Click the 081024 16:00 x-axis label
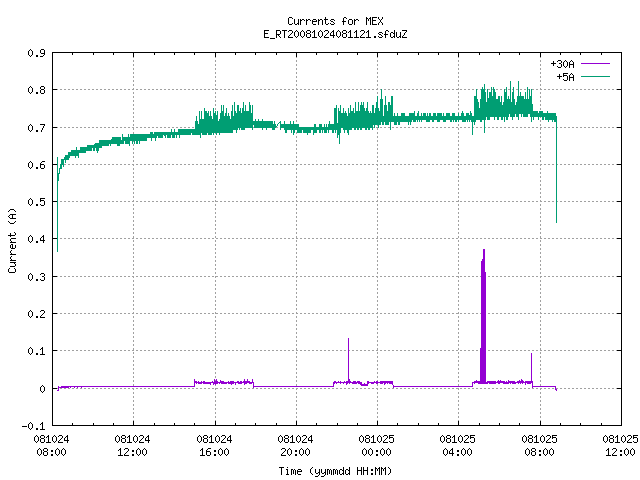 click(x=214, y=445)
